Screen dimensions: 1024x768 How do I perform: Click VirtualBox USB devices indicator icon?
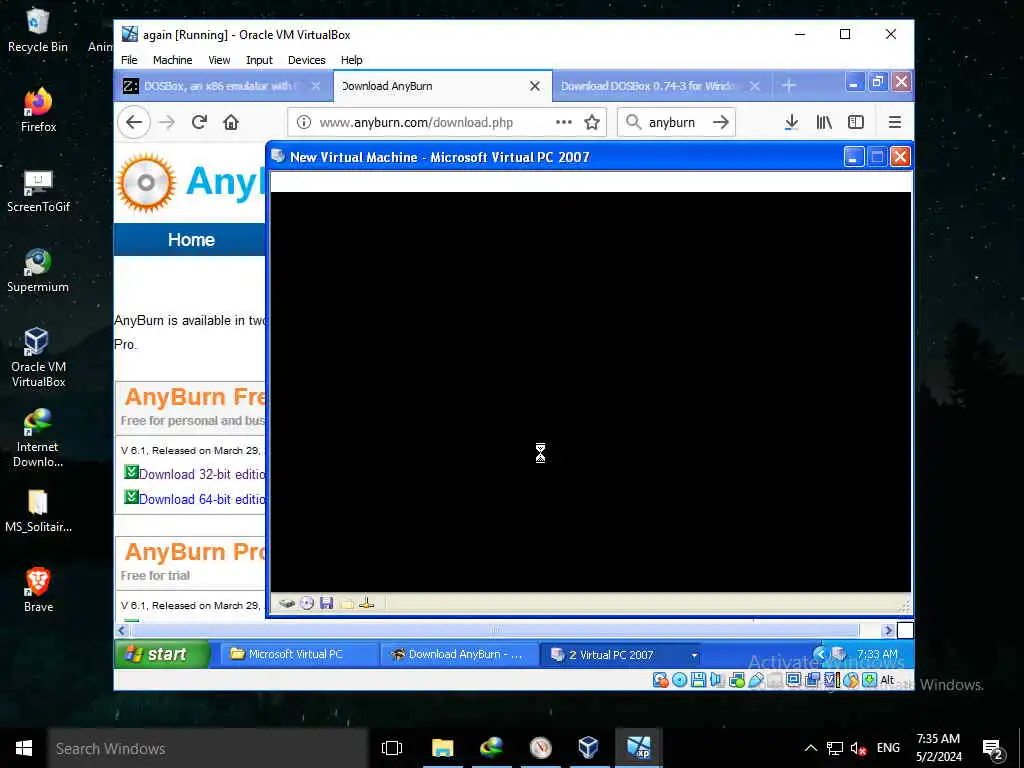[x=756, y=680]
